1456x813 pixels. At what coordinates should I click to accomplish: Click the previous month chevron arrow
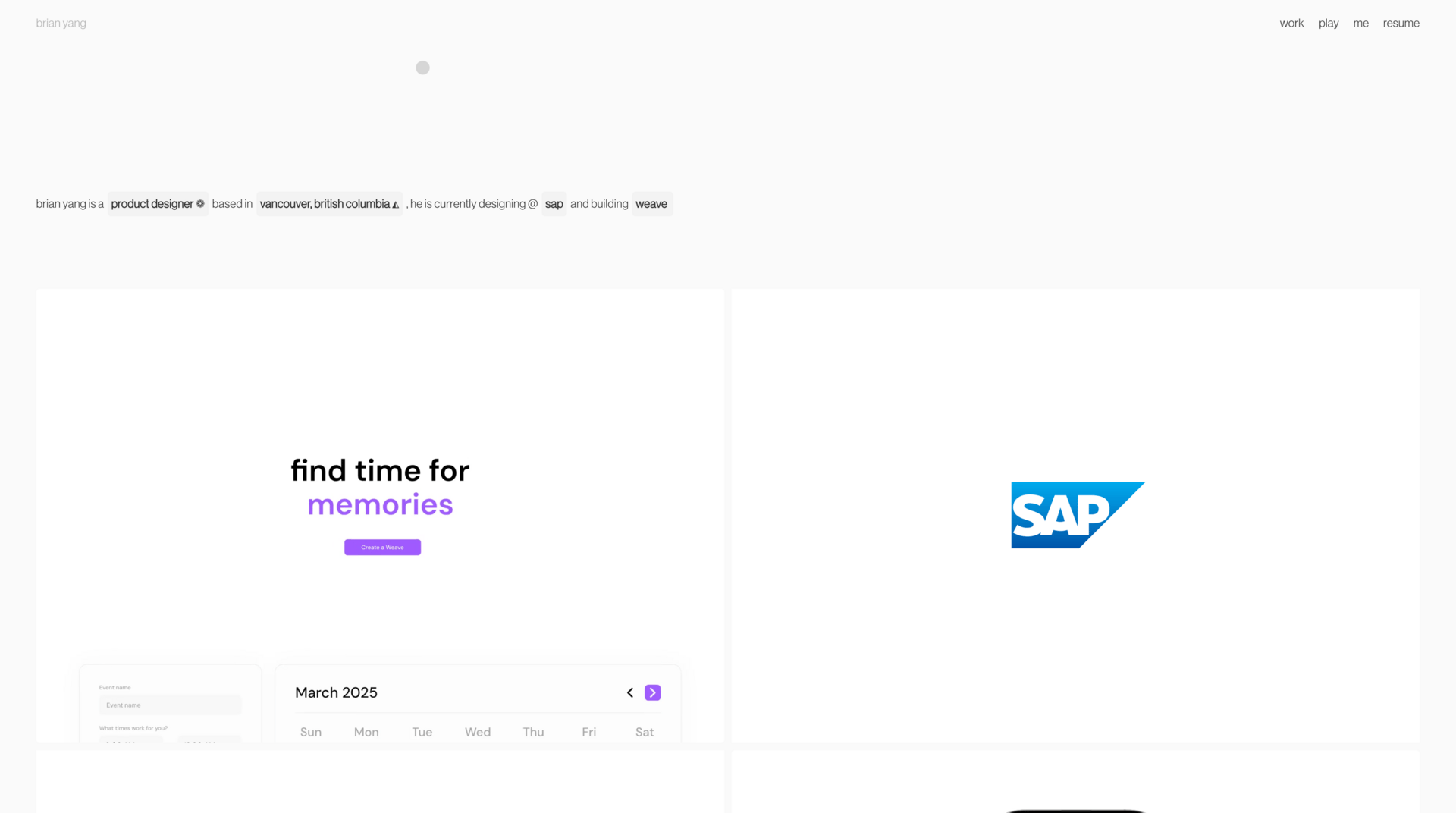point(630,692)
